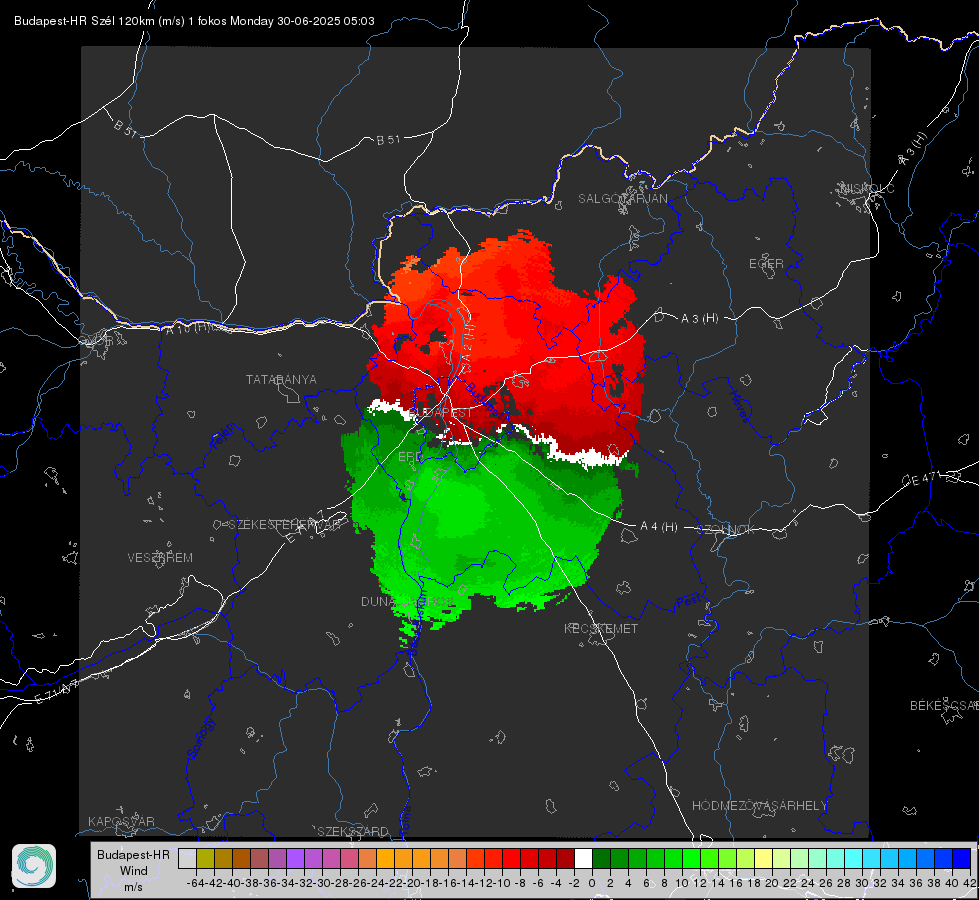
Task: Click the A 3 (H) label below Eger
Action: click(699, 319)
